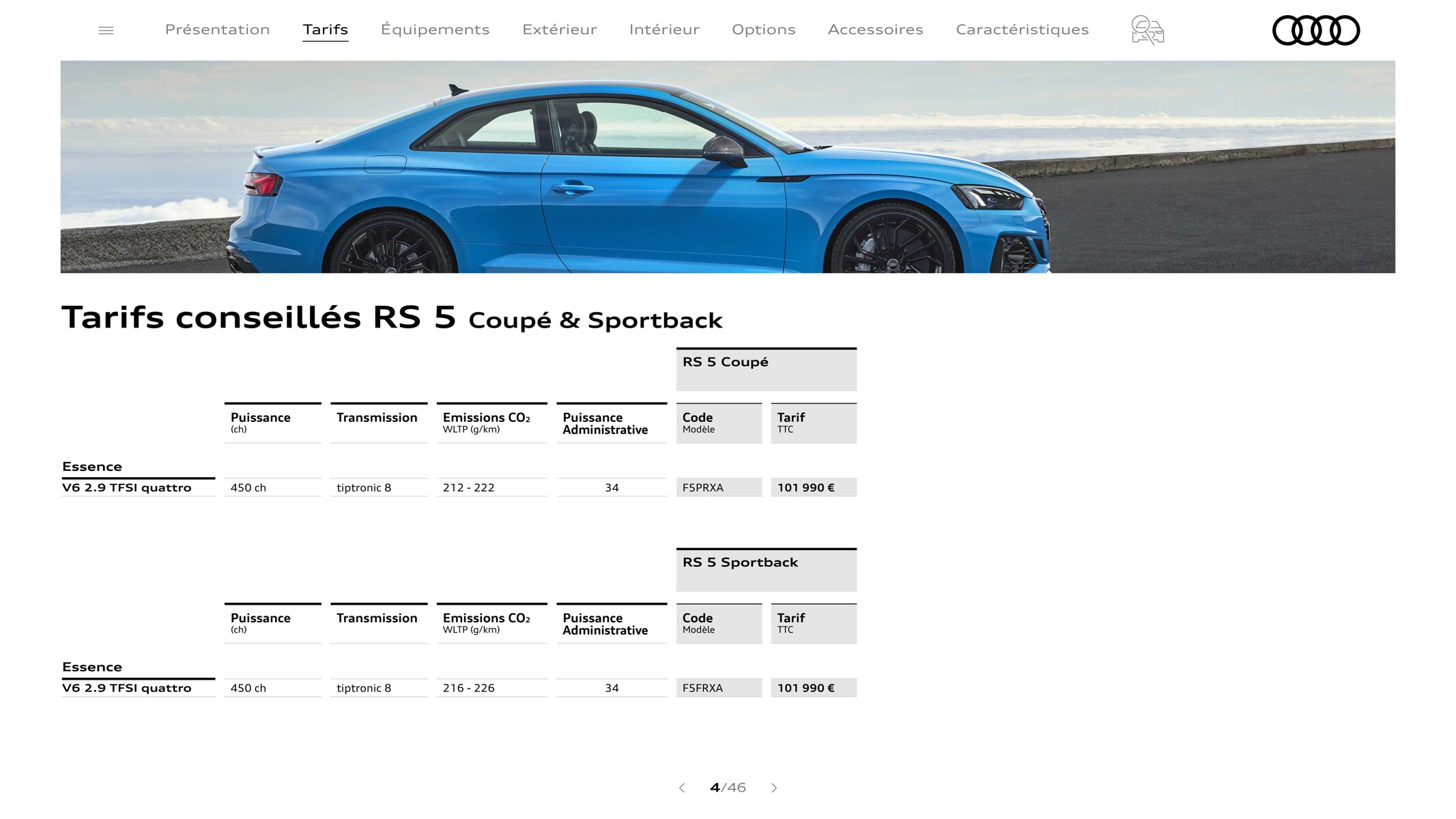The height and width of the screenshot is (819, 1456).
Task: Switch to the Options tab
Action: pos(764,29)
